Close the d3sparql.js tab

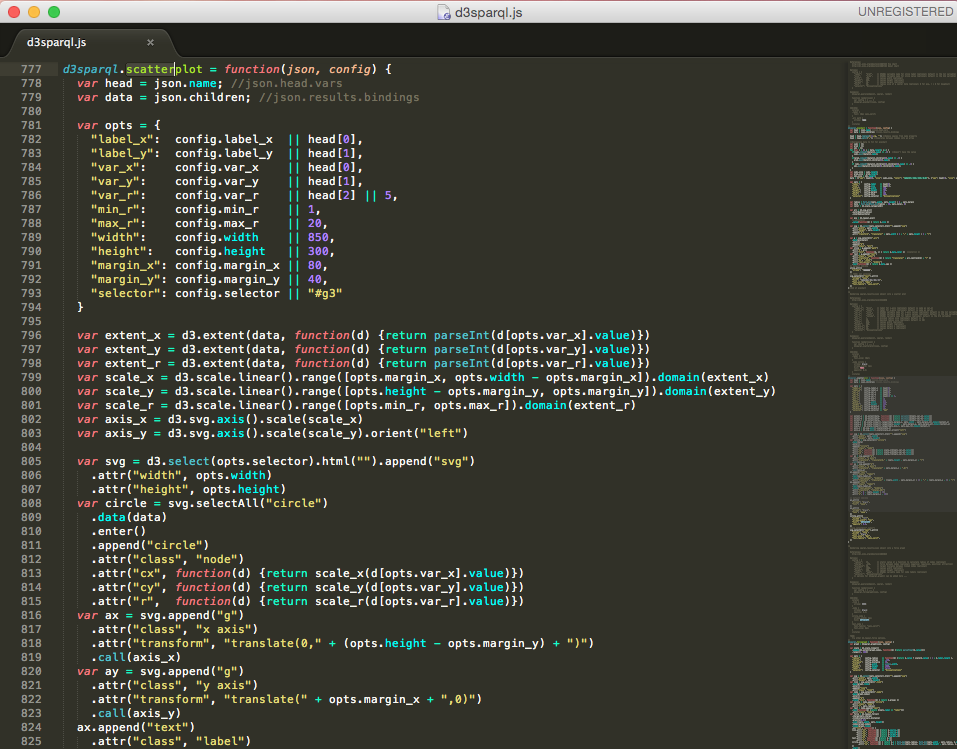(x=150, y=42)
